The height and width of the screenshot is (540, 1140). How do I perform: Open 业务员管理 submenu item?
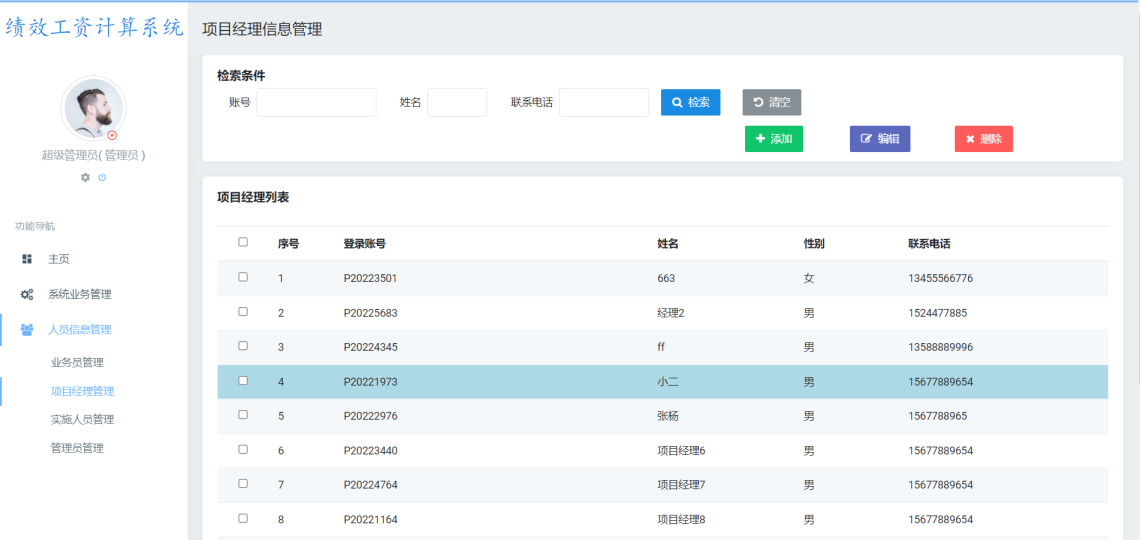click(x=77, y=362)
